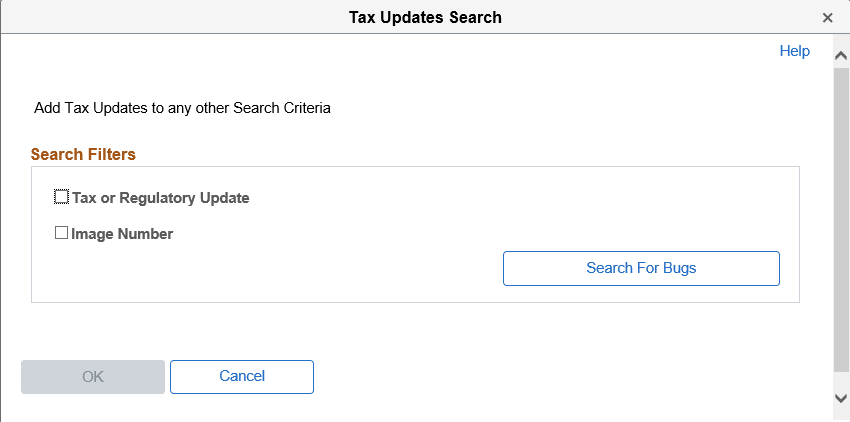Image resolution: width=850 pixels, height=422 pixels.
Task: Click the scrollbar up arrow
Action: click(x=841, y=57)
